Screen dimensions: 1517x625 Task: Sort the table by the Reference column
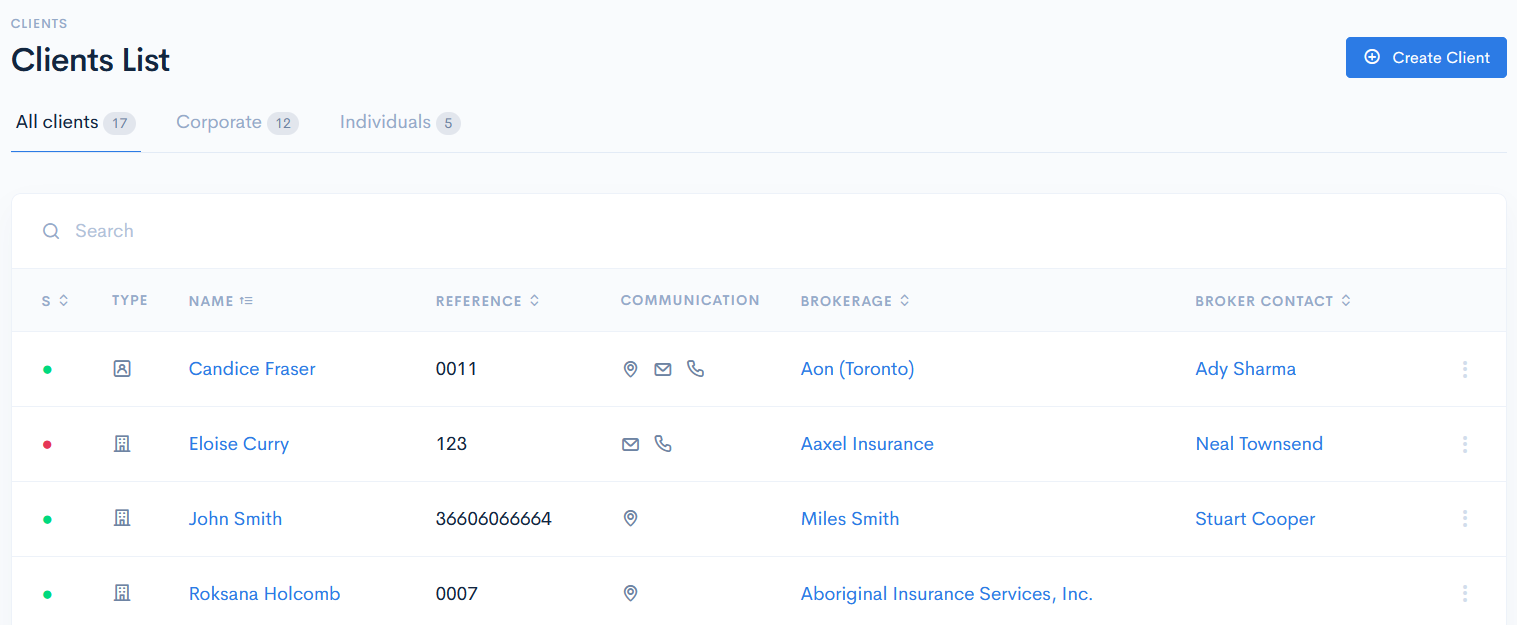click(488, 300)
